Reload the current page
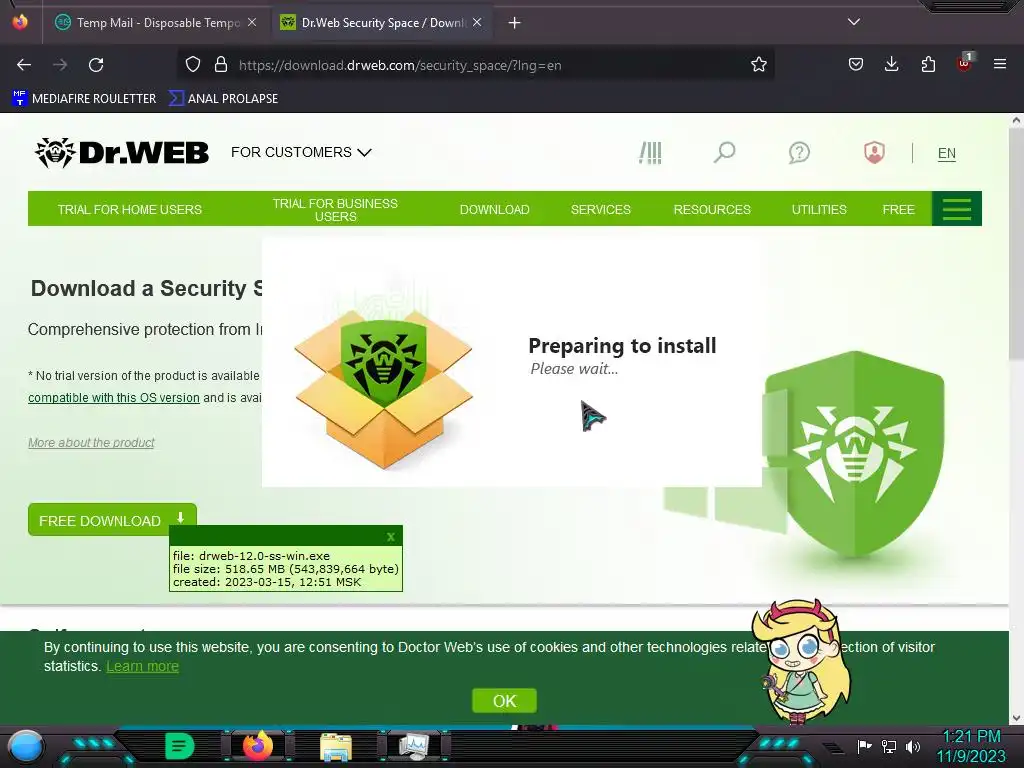 (96, 65)
